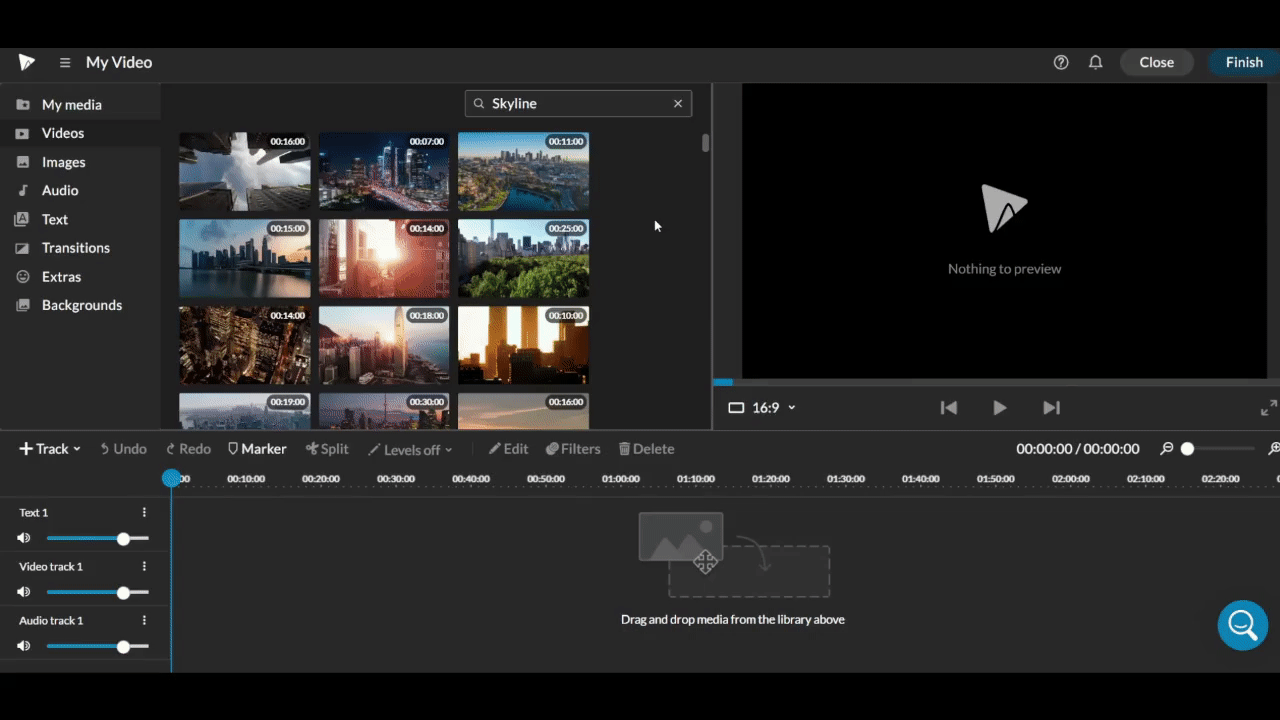Adjust the Audio track 1 volume slider
Image resolution: width=1280 pixels, height=720 pixels.
(98, 646)
